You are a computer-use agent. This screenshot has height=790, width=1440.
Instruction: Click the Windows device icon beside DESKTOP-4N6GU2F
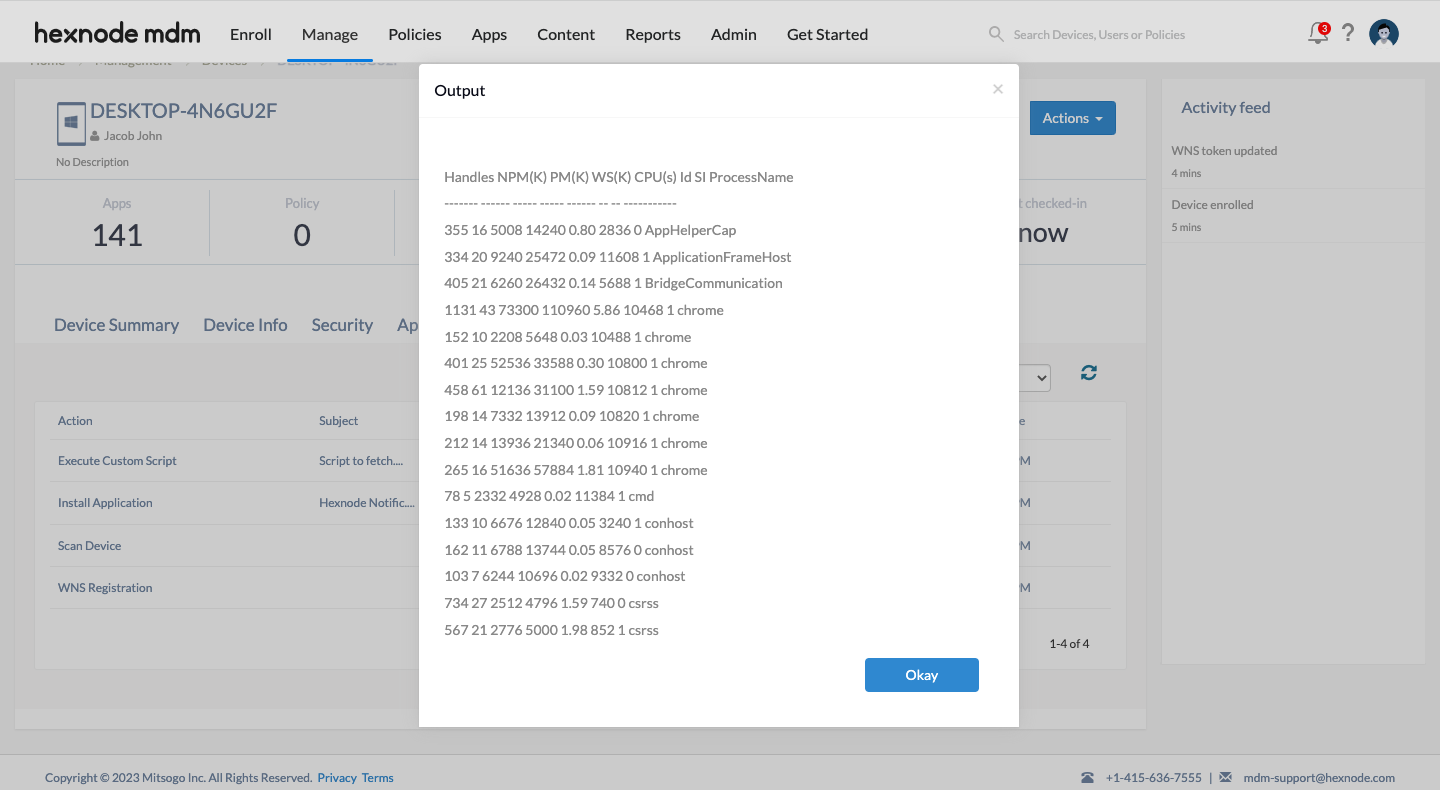[71, 124]
